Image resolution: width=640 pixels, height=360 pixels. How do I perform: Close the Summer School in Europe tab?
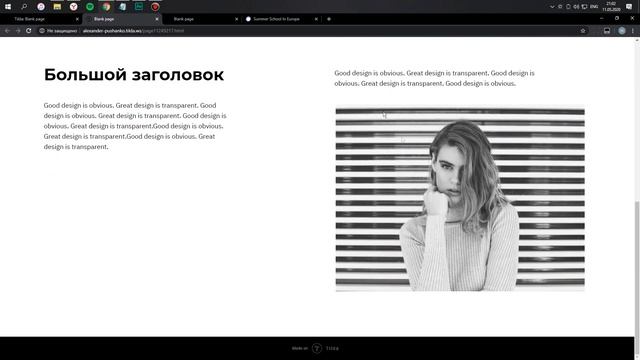point(316,19)
